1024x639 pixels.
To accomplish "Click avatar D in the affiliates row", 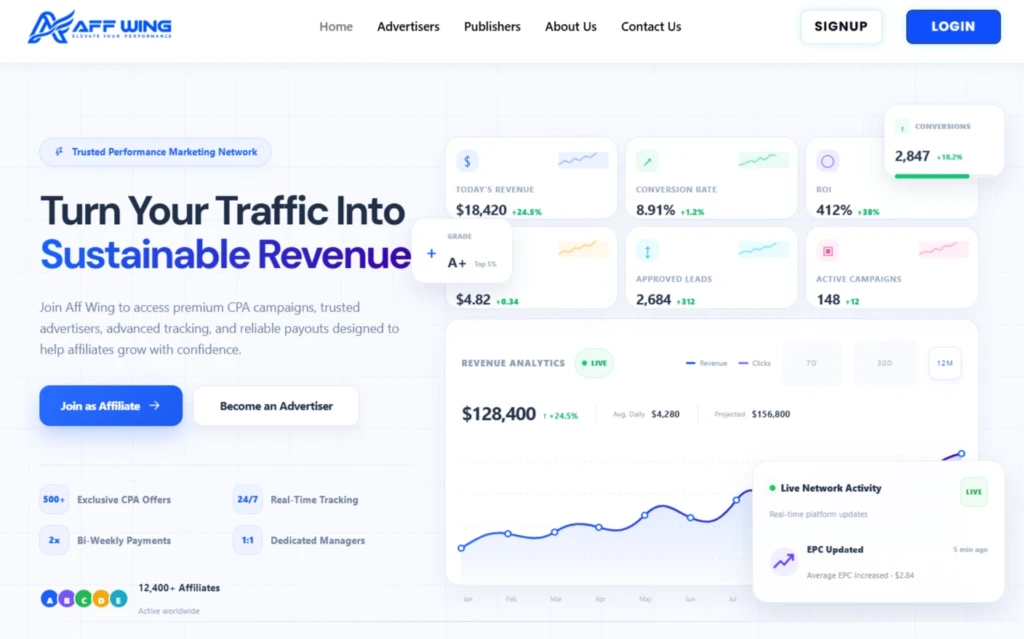I will coord(101,598).
